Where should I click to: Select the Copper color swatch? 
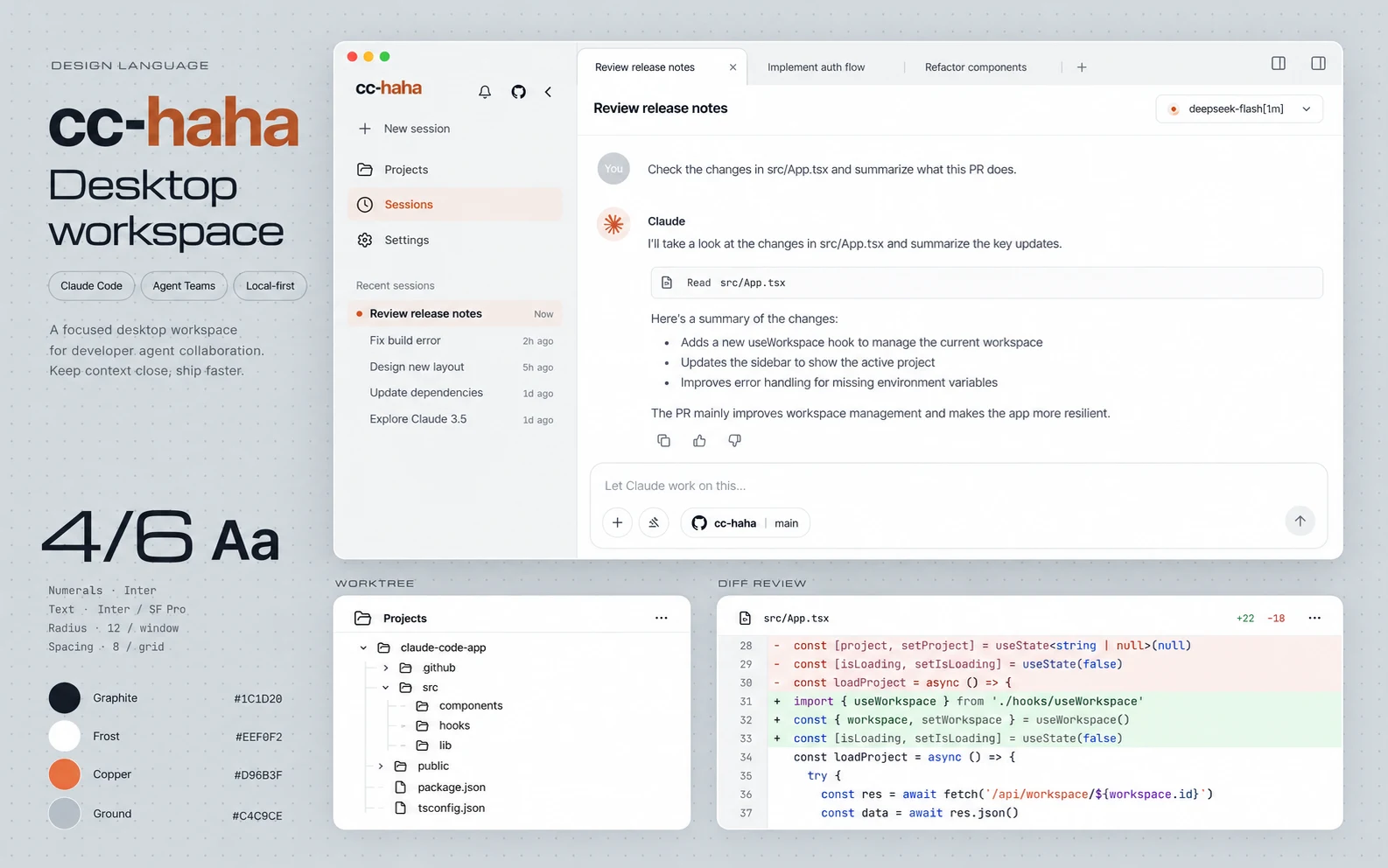64,774
